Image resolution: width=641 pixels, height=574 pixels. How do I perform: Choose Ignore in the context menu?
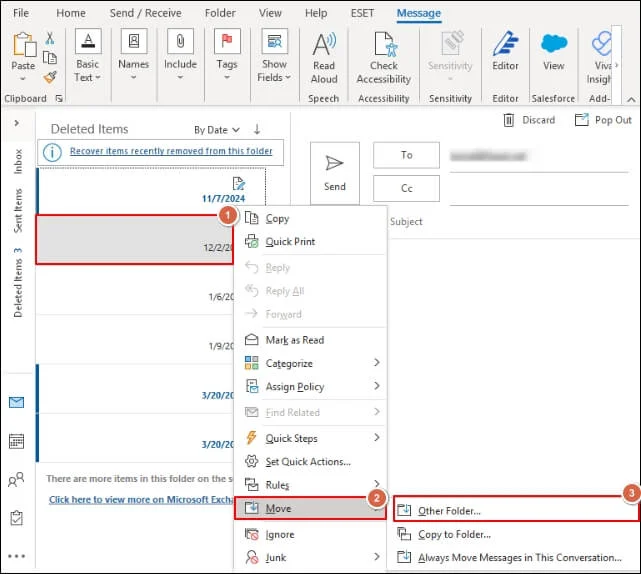tap(311, 534)
